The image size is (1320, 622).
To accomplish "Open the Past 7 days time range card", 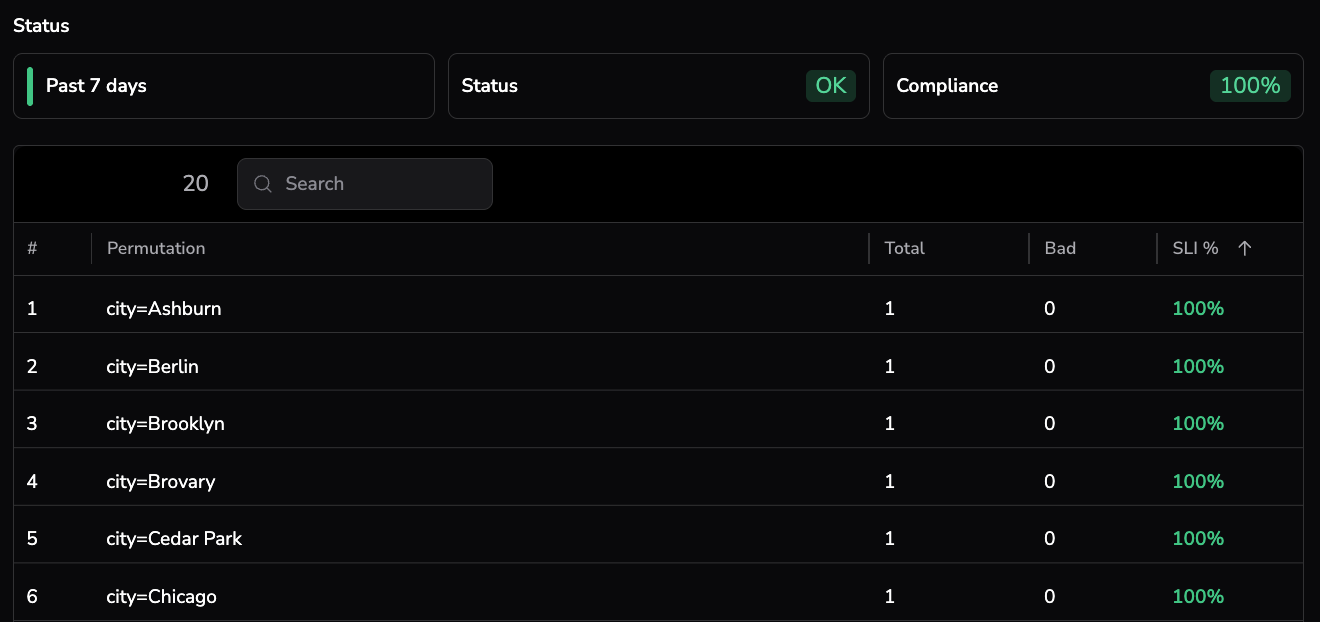I will 224,86.
